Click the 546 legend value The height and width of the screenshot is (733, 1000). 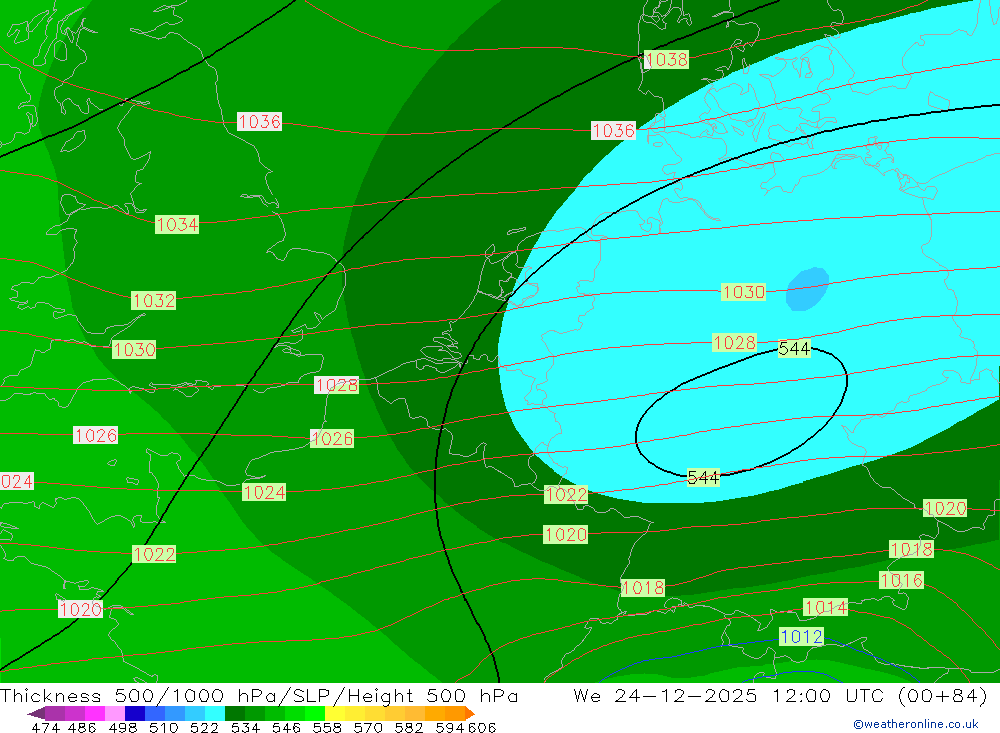(286, 727)
